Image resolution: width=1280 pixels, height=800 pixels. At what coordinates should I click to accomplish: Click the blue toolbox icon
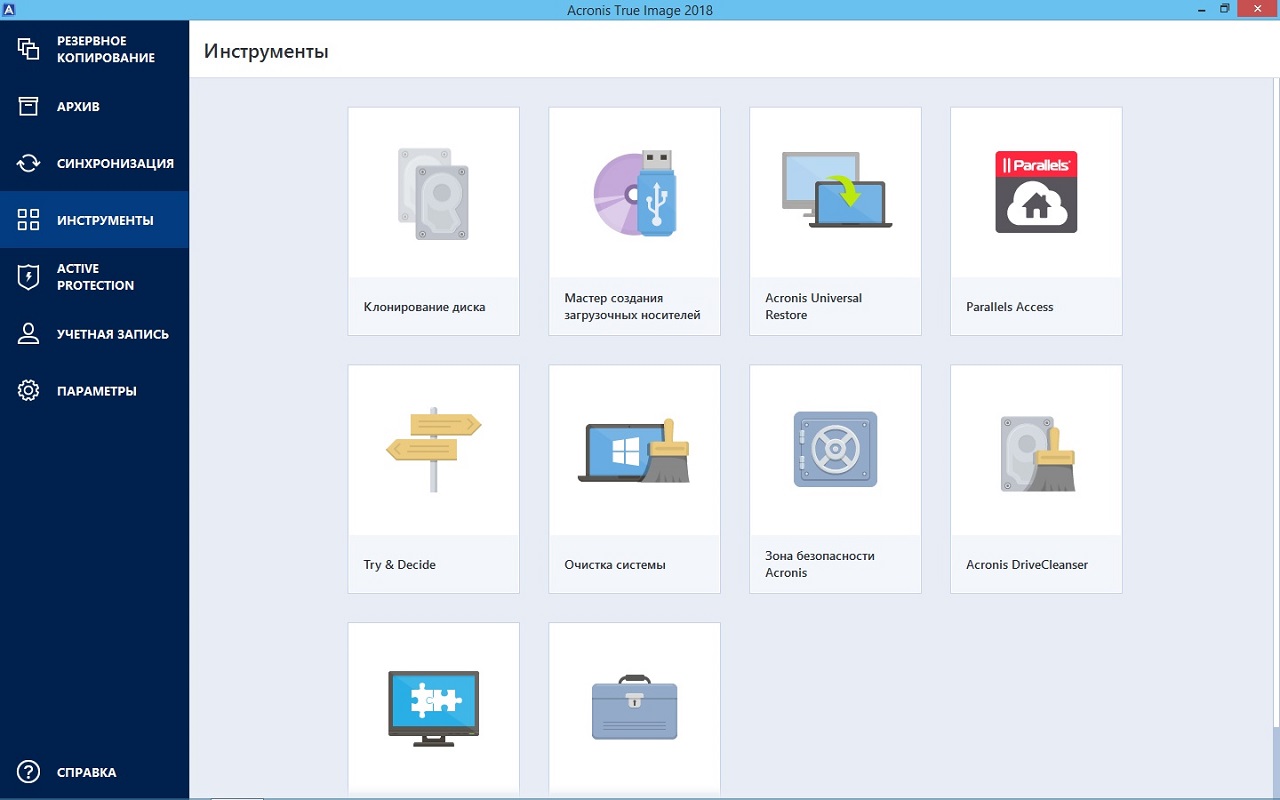[634, 708]
